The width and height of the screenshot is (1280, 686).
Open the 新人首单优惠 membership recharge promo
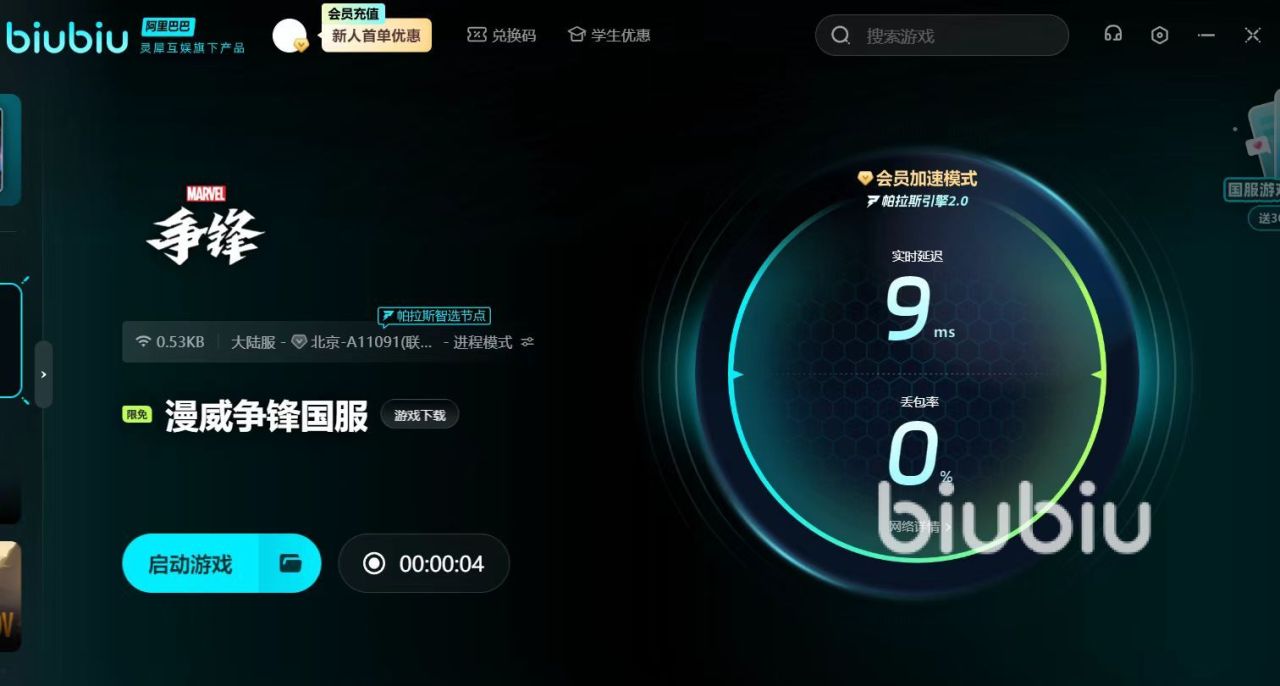point(376,36)
